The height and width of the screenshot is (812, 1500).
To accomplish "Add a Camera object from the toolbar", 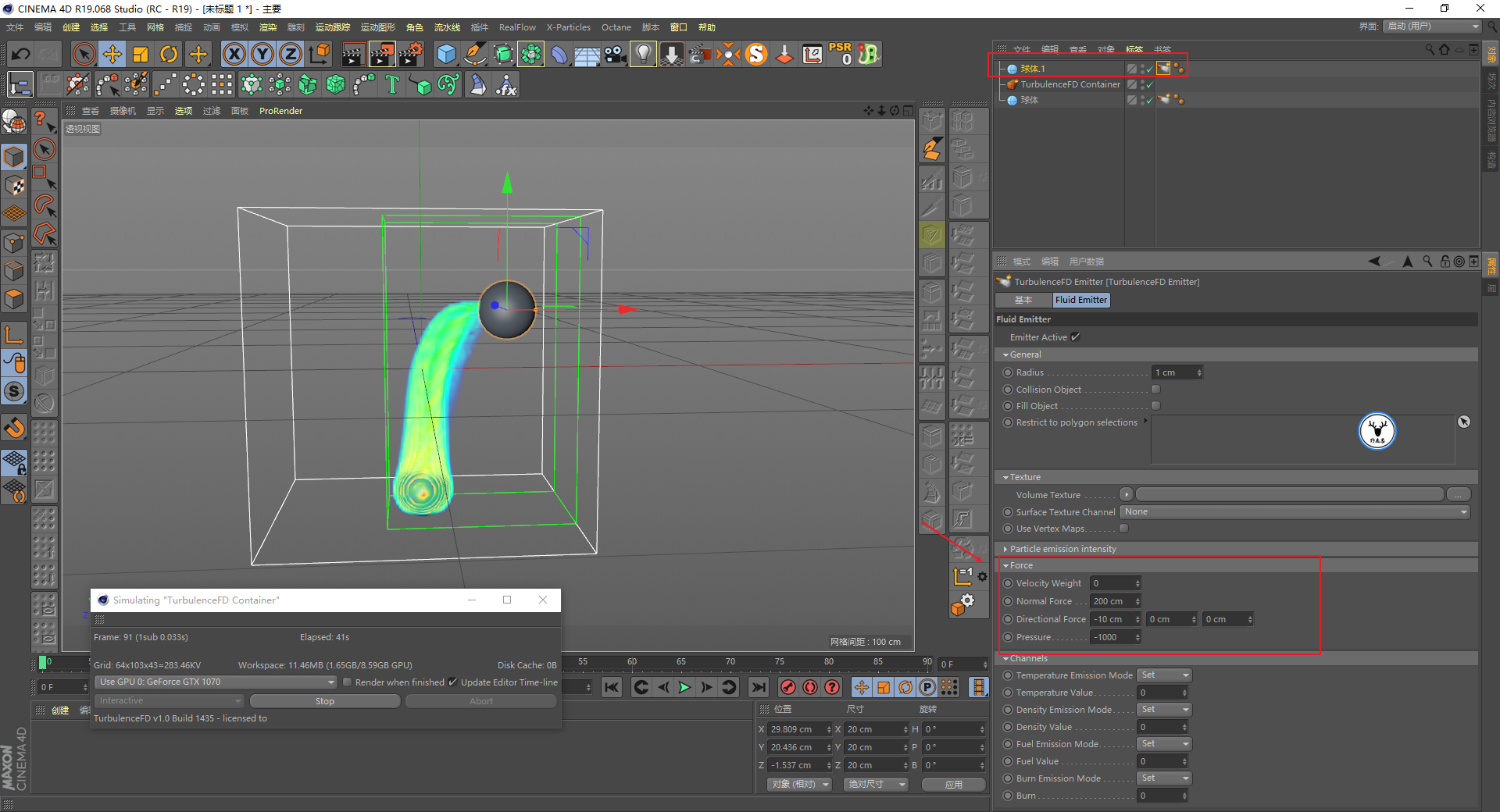I will (616, 54).
